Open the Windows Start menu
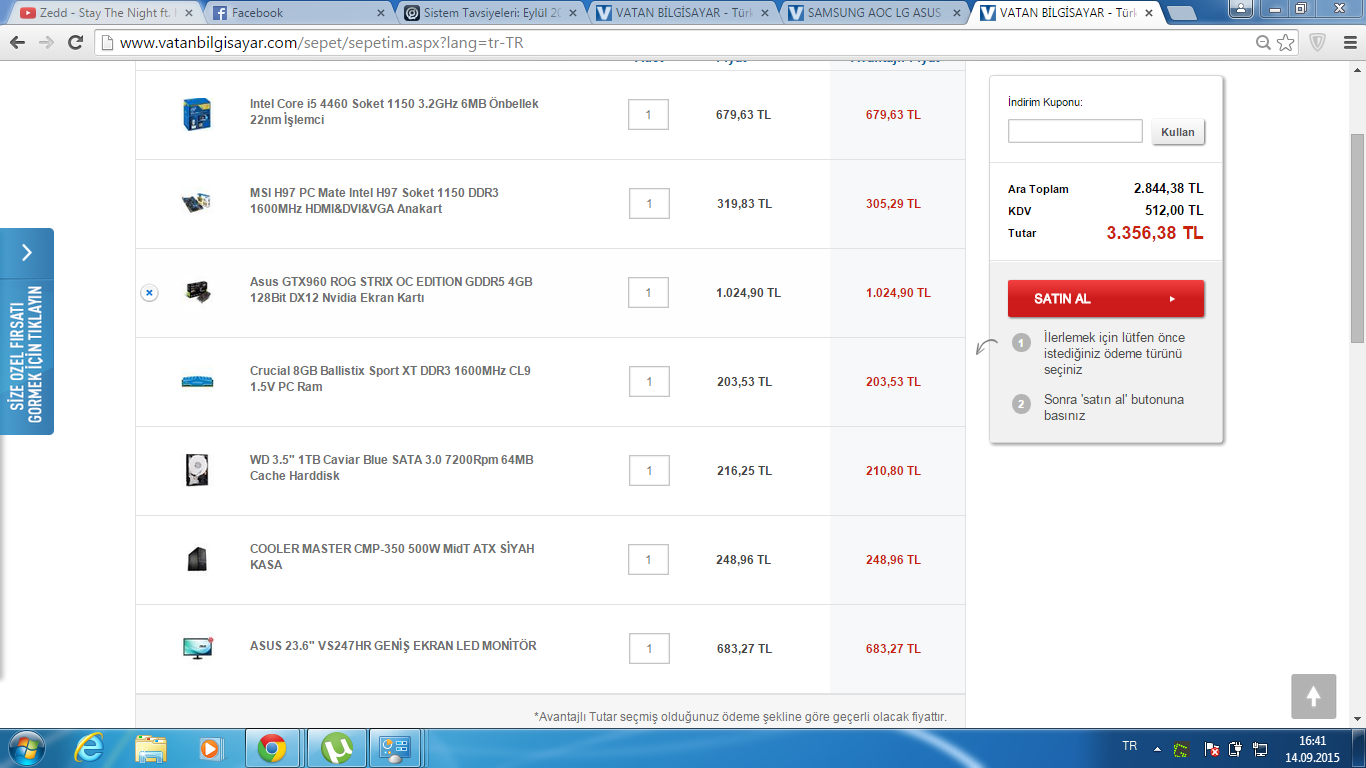Screen dimensions: 1366x768 click(25, 748)
